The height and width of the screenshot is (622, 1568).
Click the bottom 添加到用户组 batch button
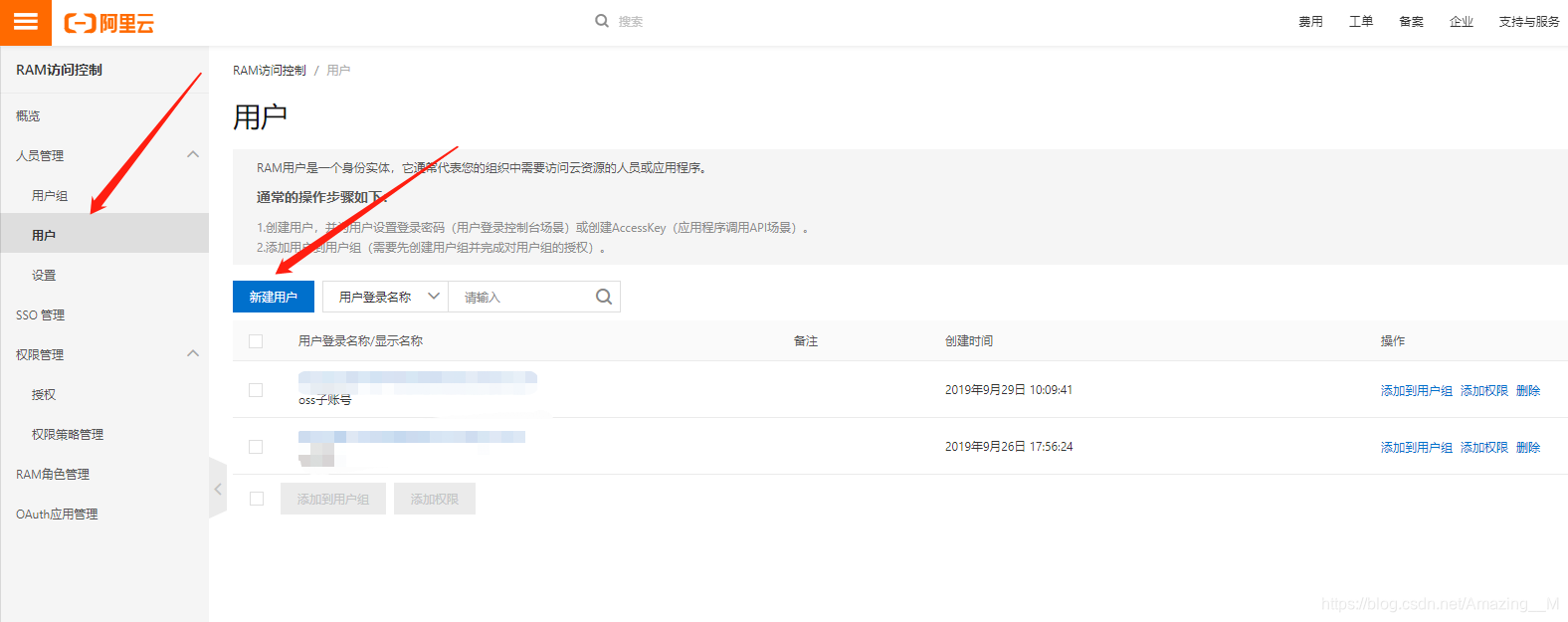click(x=333, y=499)
